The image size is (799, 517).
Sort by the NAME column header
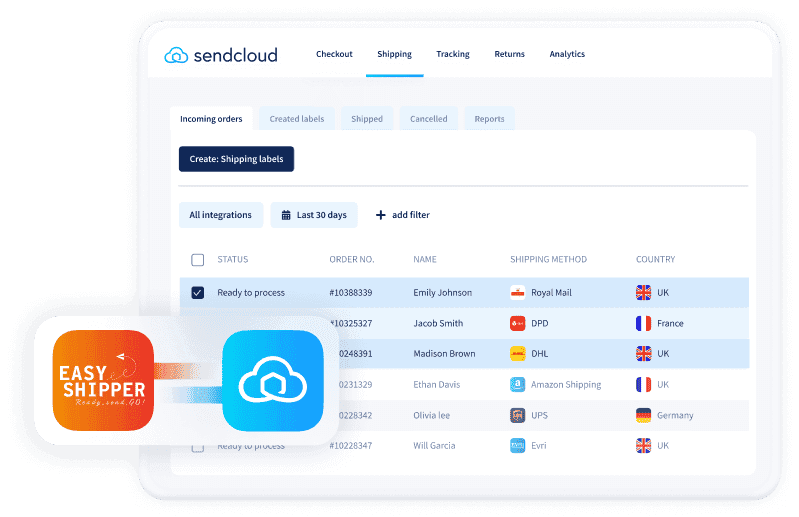(x=425, y=259)
